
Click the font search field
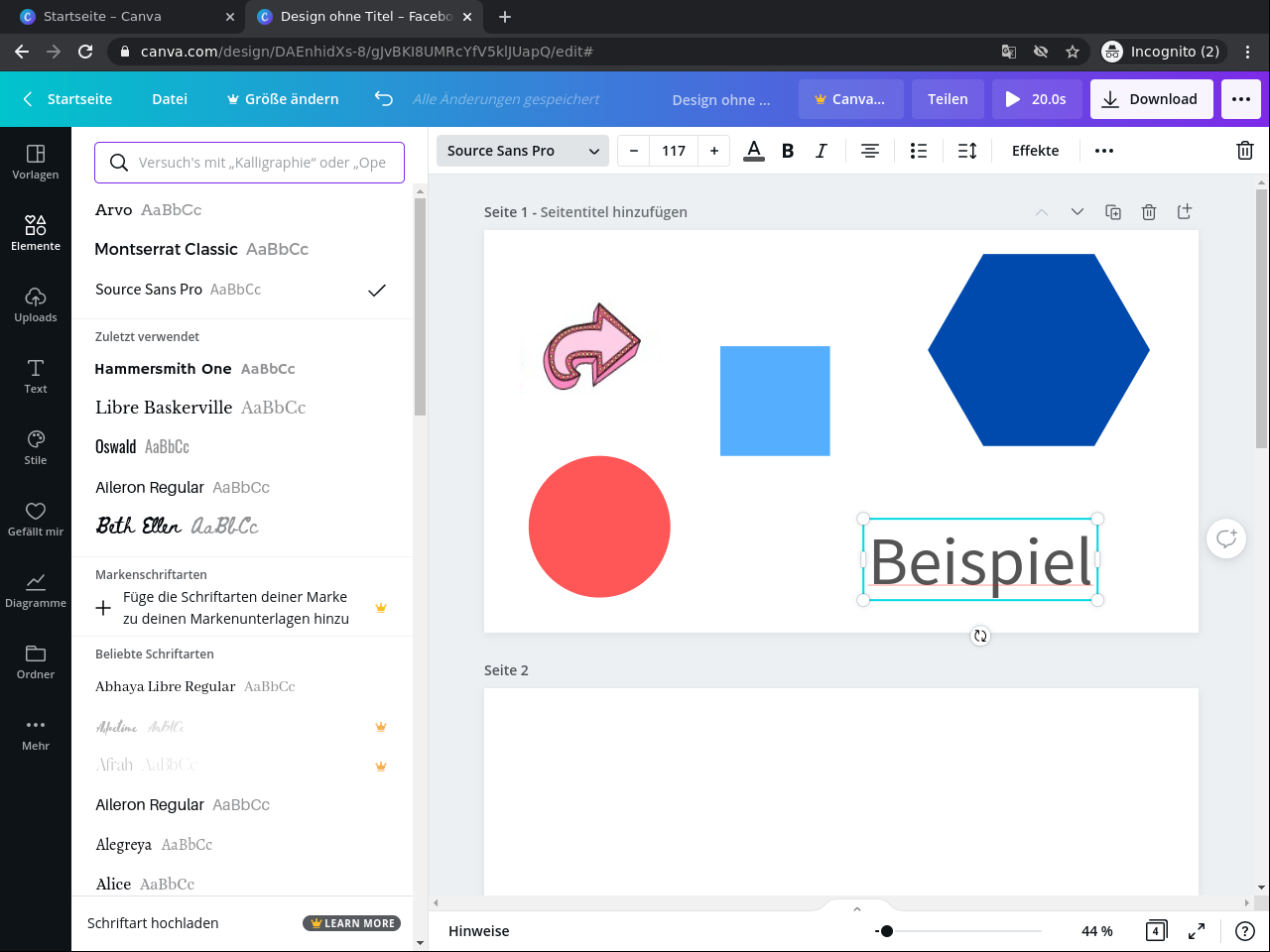[250, 163]
